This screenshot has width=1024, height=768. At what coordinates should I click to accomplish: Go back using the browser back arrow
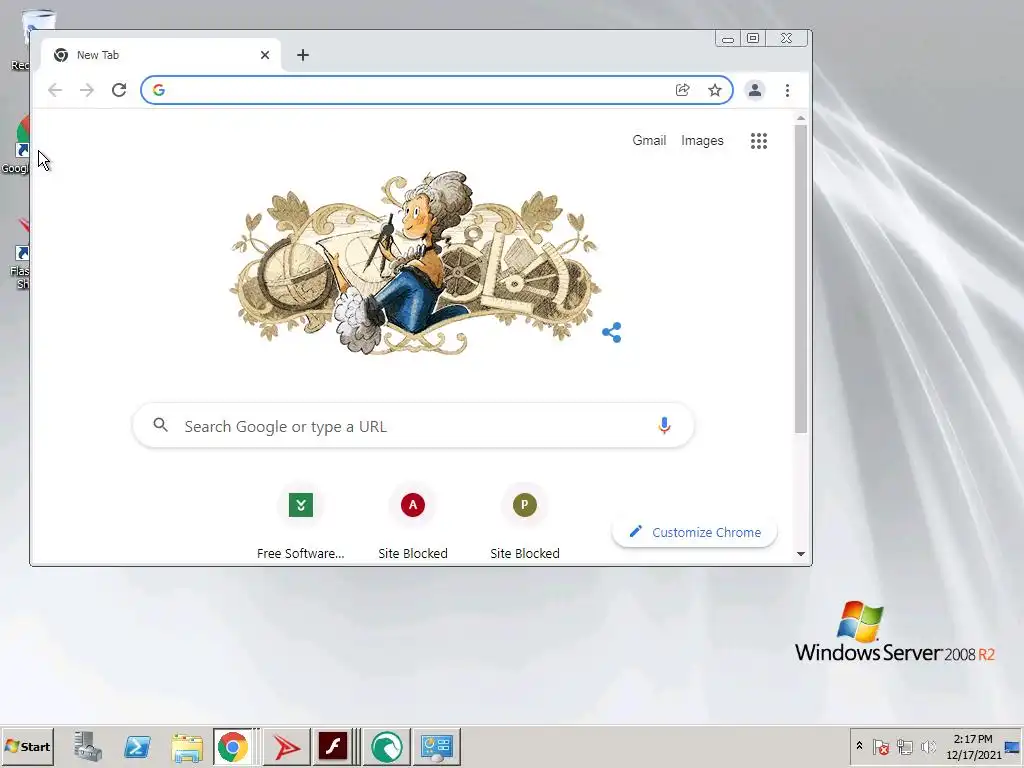coord(55,90)
